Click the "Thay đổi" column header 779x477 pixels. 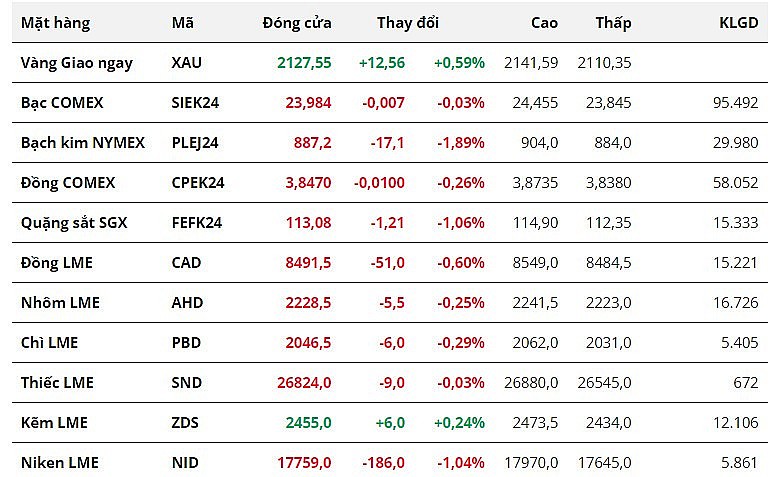pyautogui.click(x=408, y=22)
